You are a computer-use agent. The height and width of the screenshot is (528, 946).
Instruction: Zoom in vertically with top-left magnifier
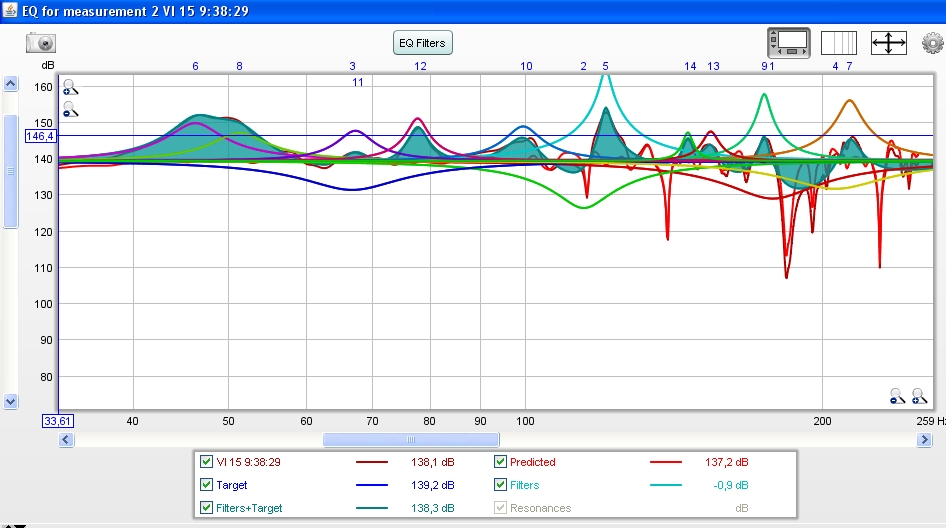(x=70, y=87)
